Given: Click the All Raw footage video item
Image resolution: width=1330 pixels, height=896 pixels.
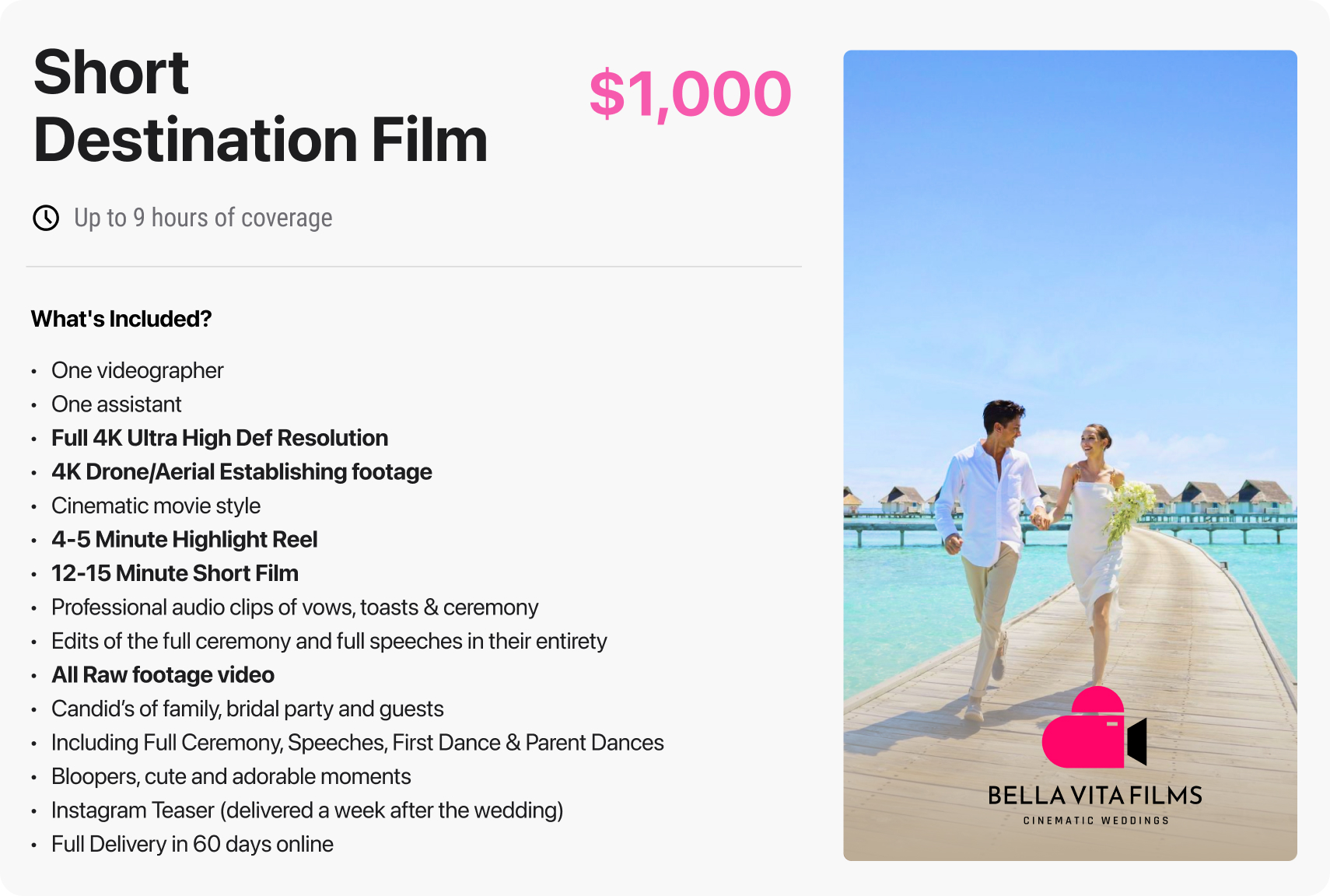Looking at the screenshot, I should [163, 675].
